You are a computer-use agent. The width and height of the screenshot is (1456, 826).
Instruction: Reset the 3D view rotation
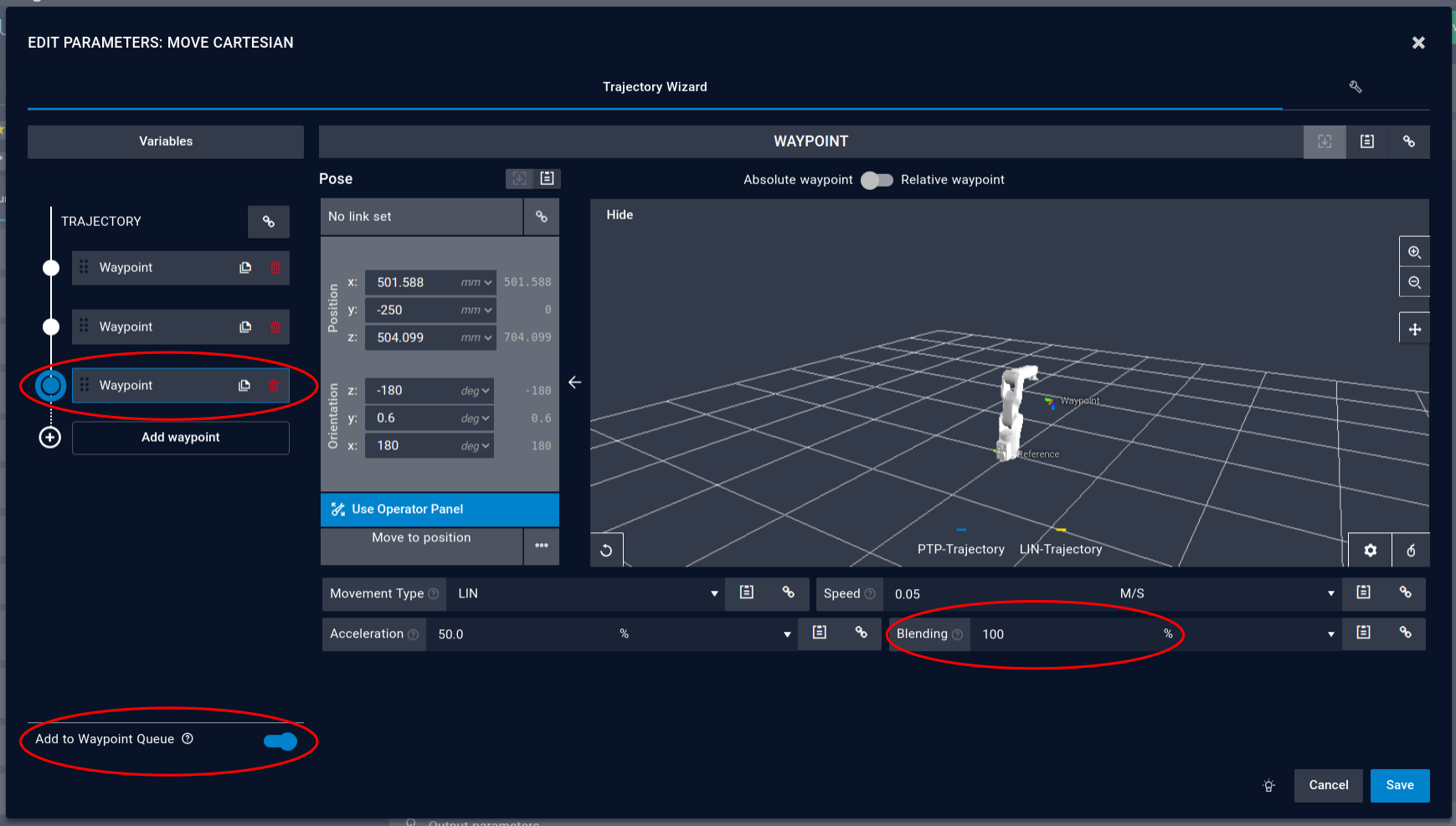point(606,551)
